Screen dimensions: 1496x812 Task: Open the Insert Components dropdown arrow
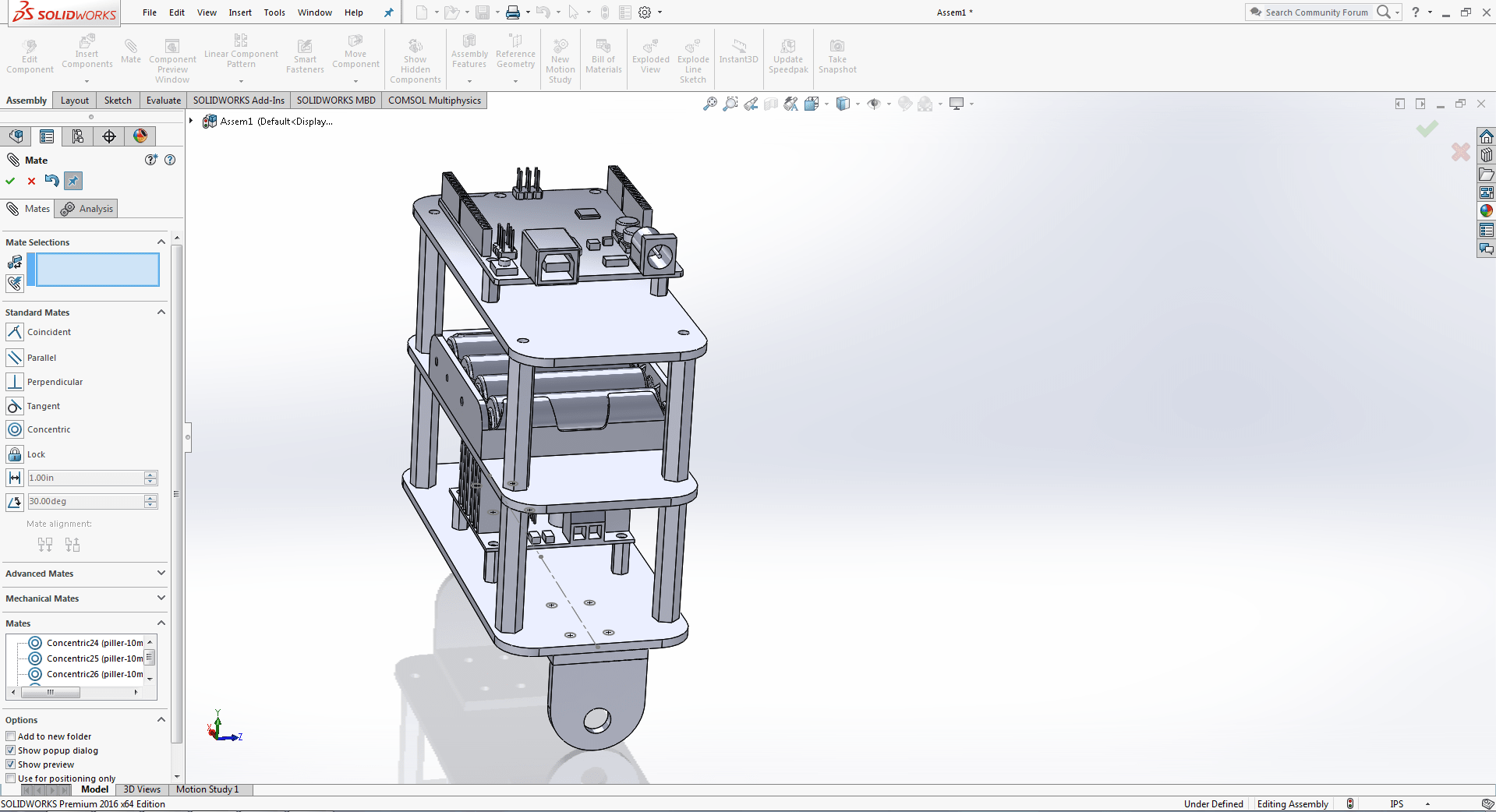tap(87, 81)
